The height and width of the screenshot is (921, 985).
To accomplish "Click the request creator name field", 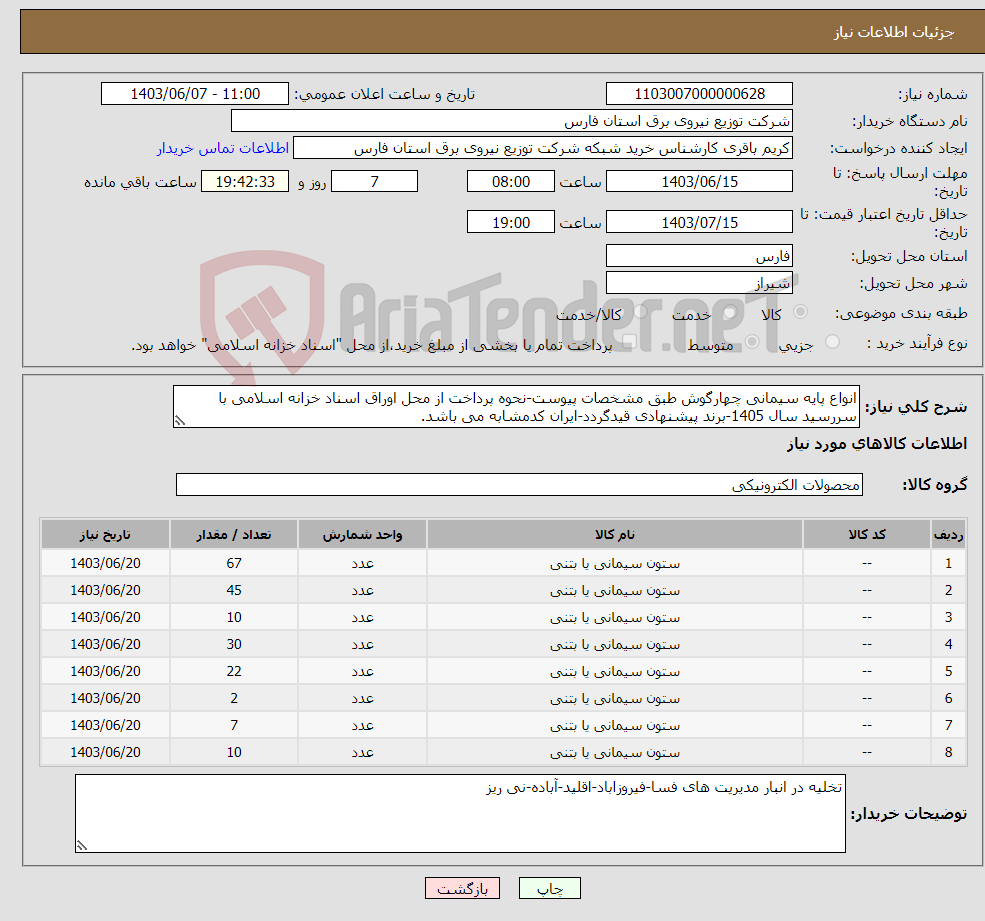I will click(x=543, y=148).
